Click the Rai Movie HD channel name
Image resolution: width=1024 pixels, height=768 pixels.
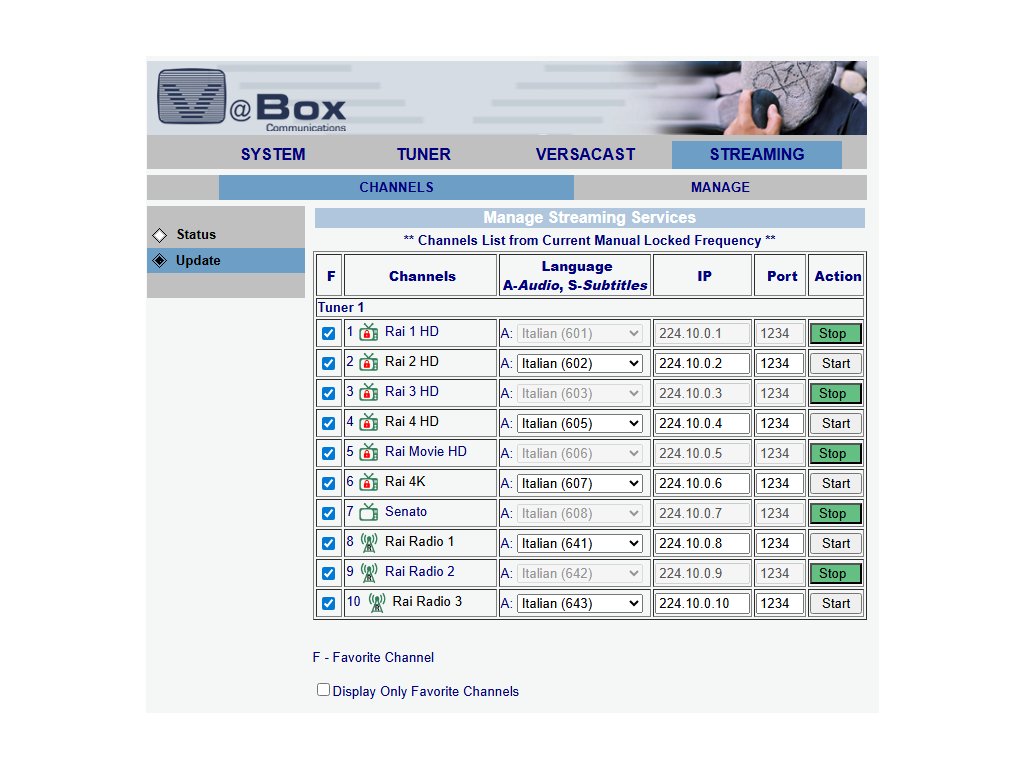point(426,452)
